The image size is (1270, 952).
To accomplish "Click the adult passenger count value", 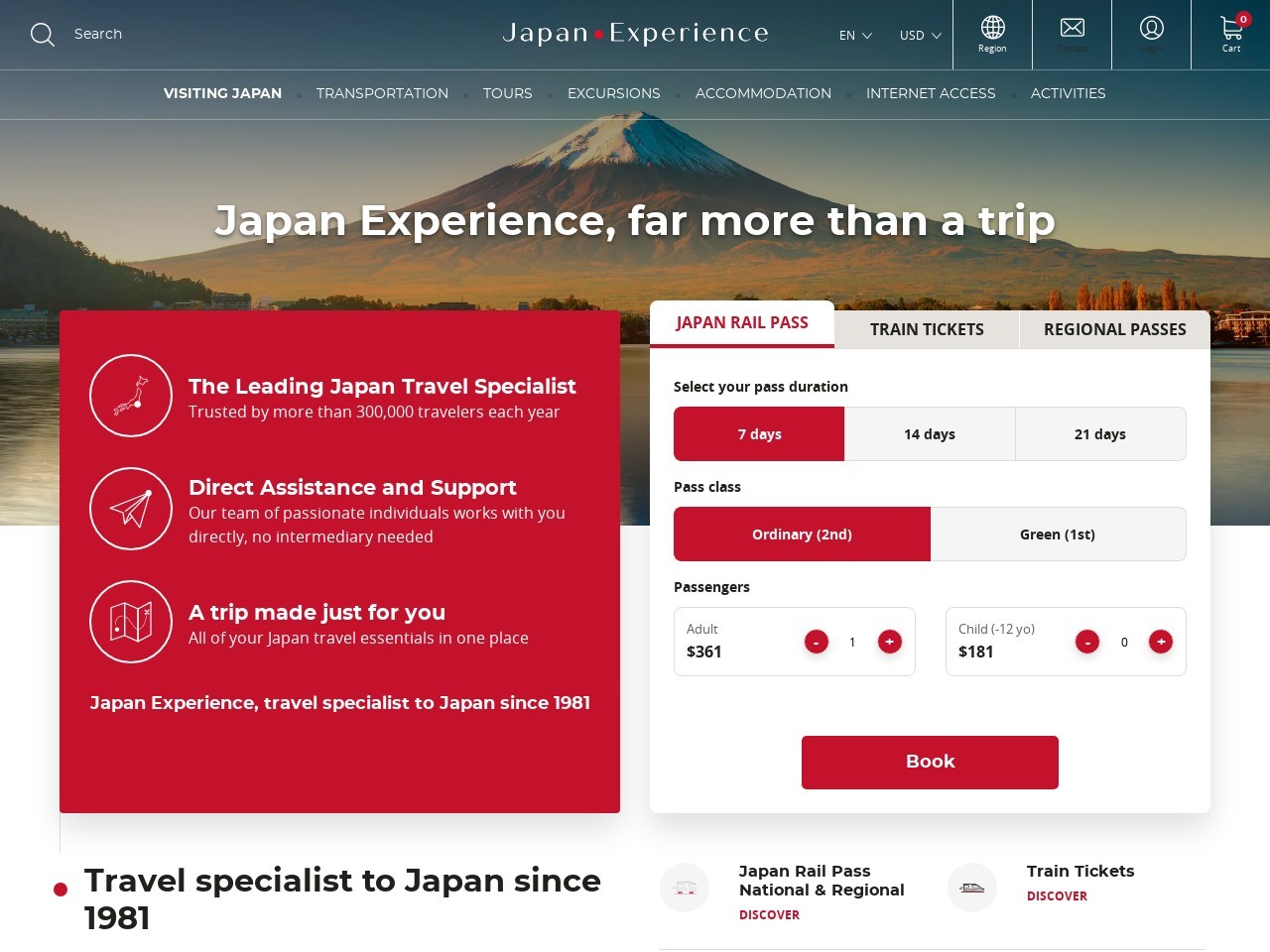I will point(852,643).
